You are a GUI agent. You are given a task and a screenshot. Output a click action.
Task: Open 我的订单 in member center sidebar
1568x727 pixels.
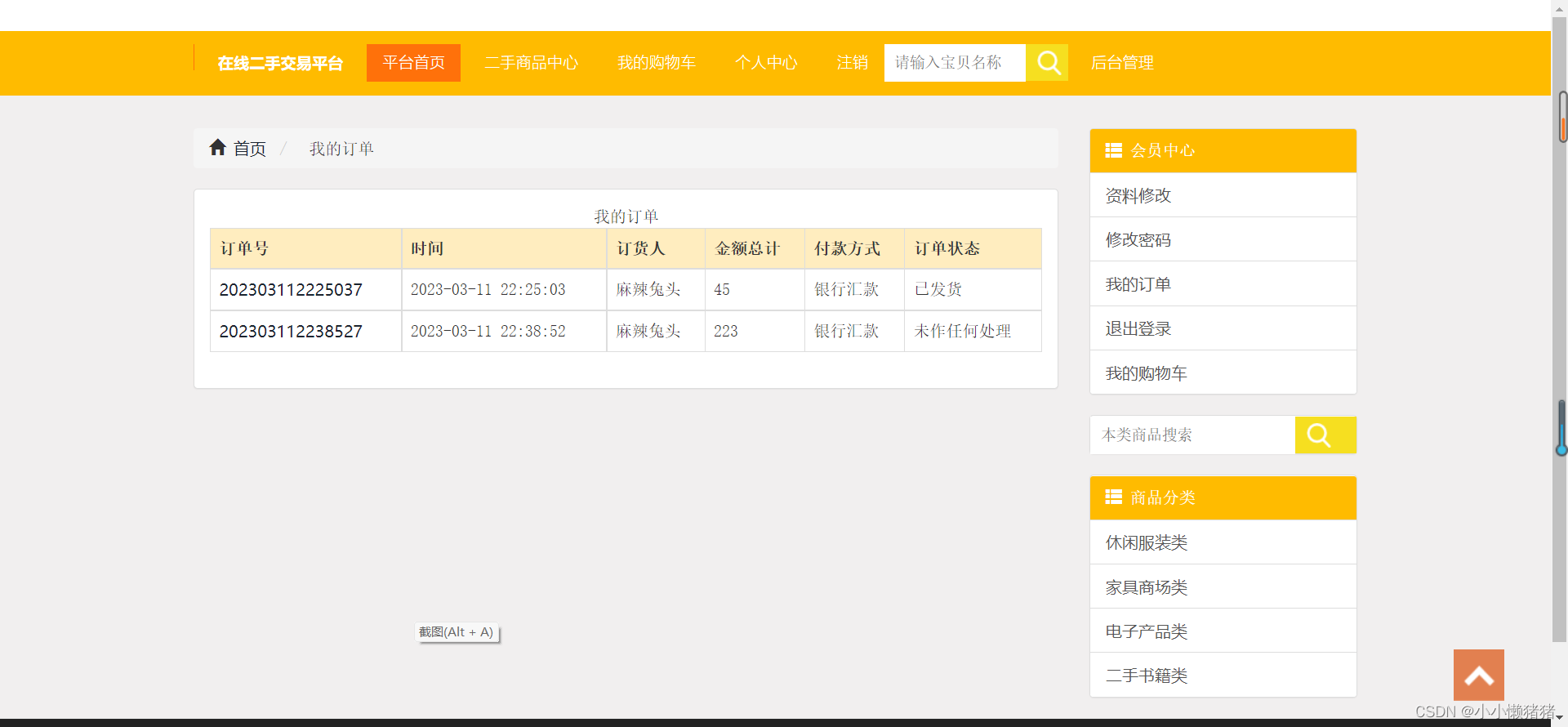[x=1223, y=284]
